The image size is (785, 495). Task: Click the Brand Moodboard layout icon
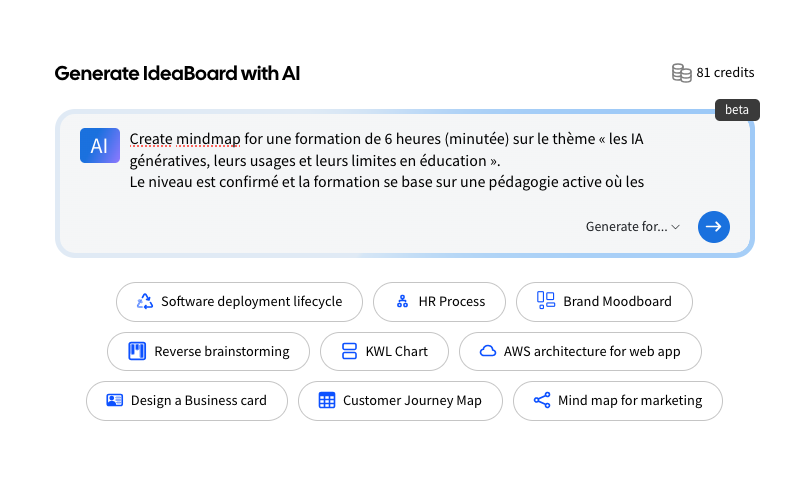pos(546,300)
